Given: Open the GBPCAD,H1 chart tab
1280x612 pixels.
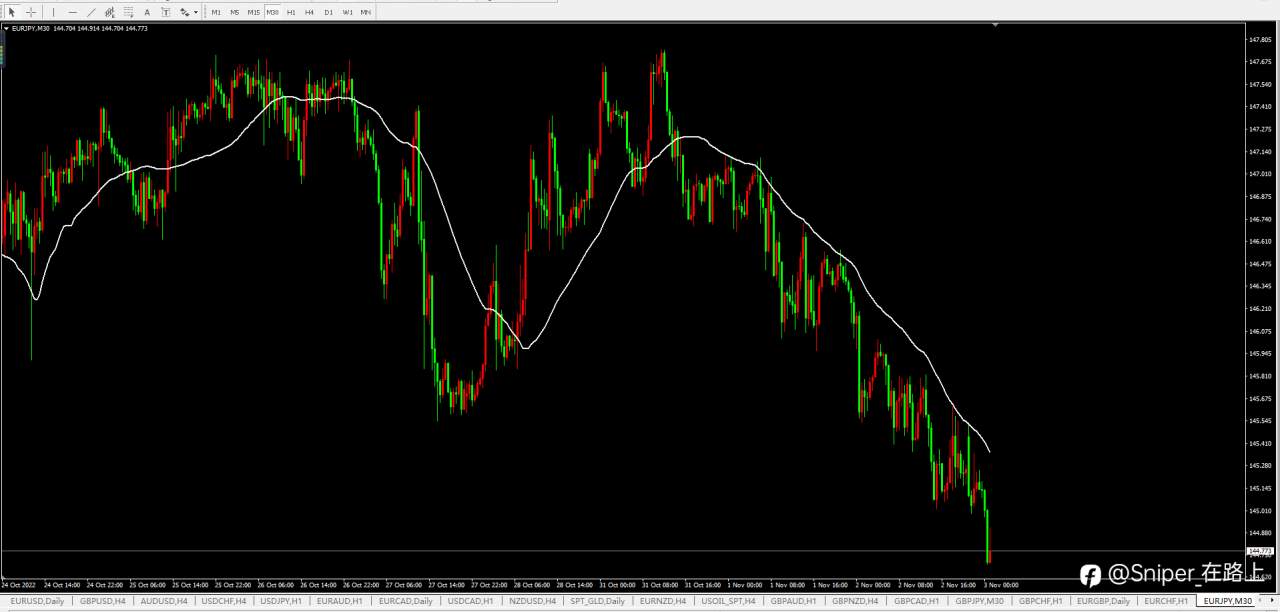Looking at the screenshot, I should [916, 601].
